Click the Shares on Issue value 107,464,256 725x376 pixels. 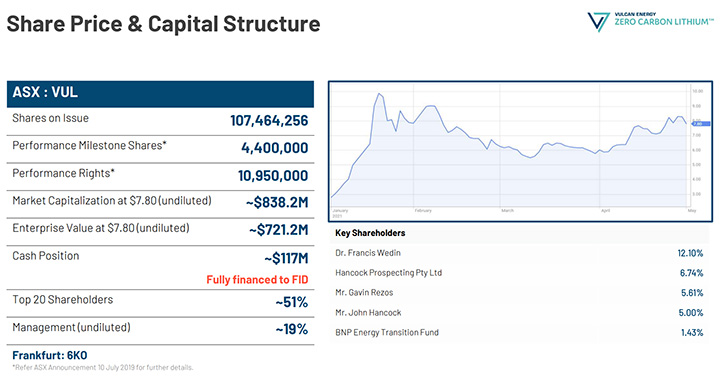click(269, 121)
